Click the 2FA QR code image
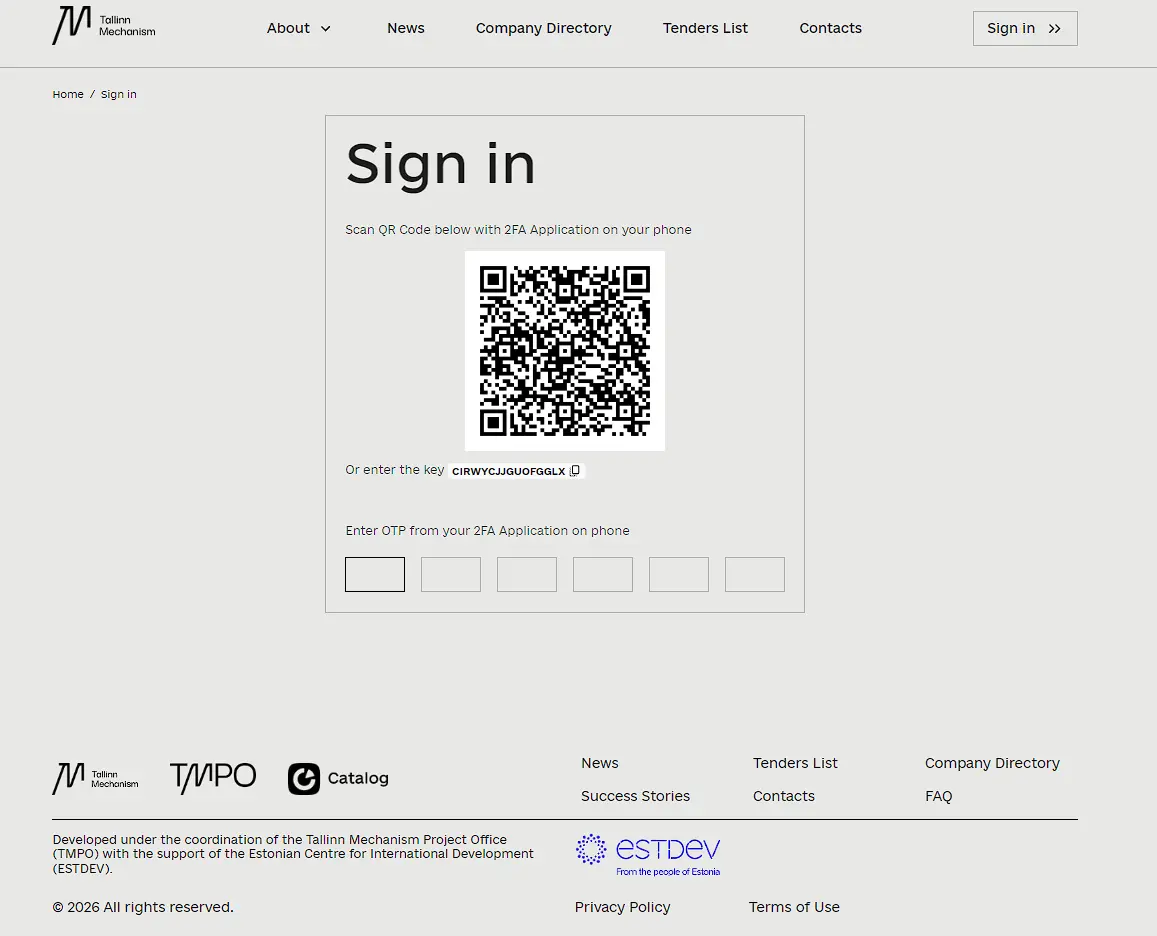The image size is (1157, 936). pyautogui.click(x=564, y=351)
